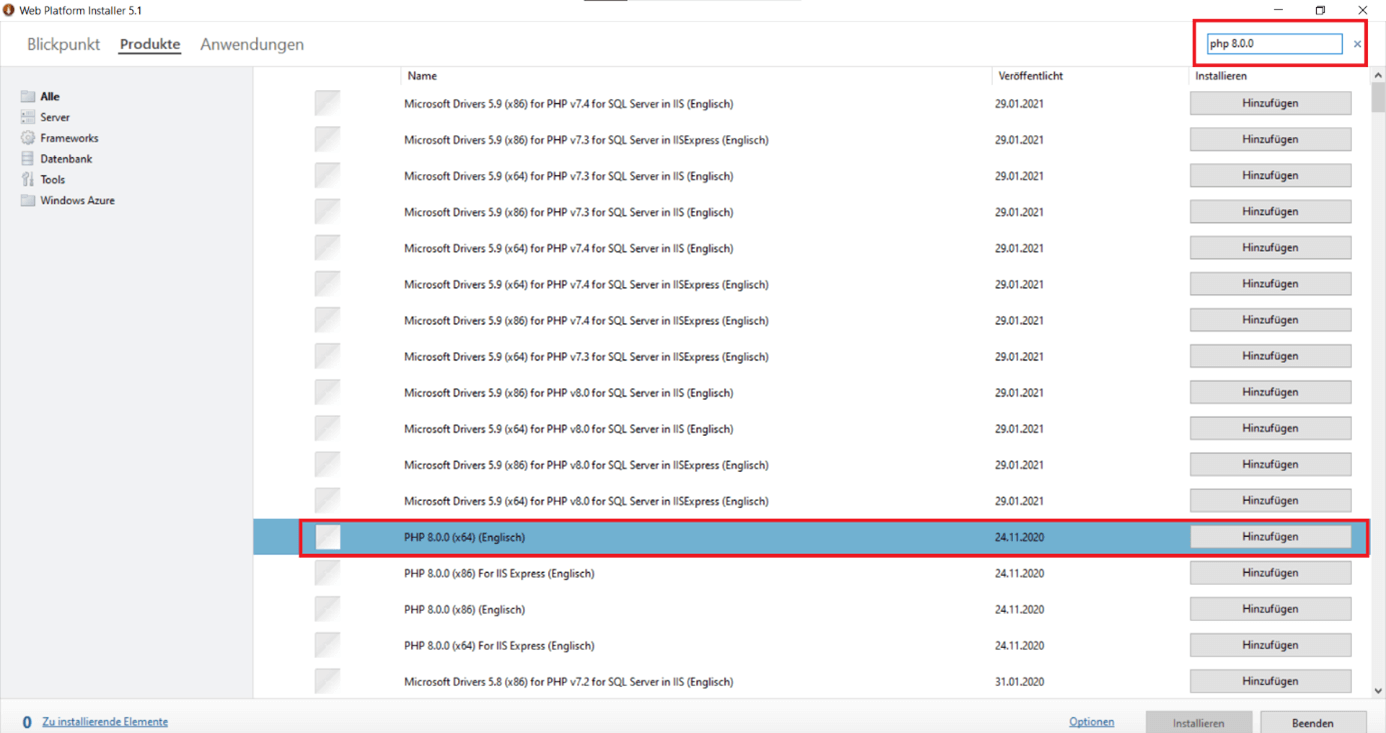The image size is (1386, 733).
Task: Click the vertical scrollbar thumb
Action: [x=1378, y=97]
